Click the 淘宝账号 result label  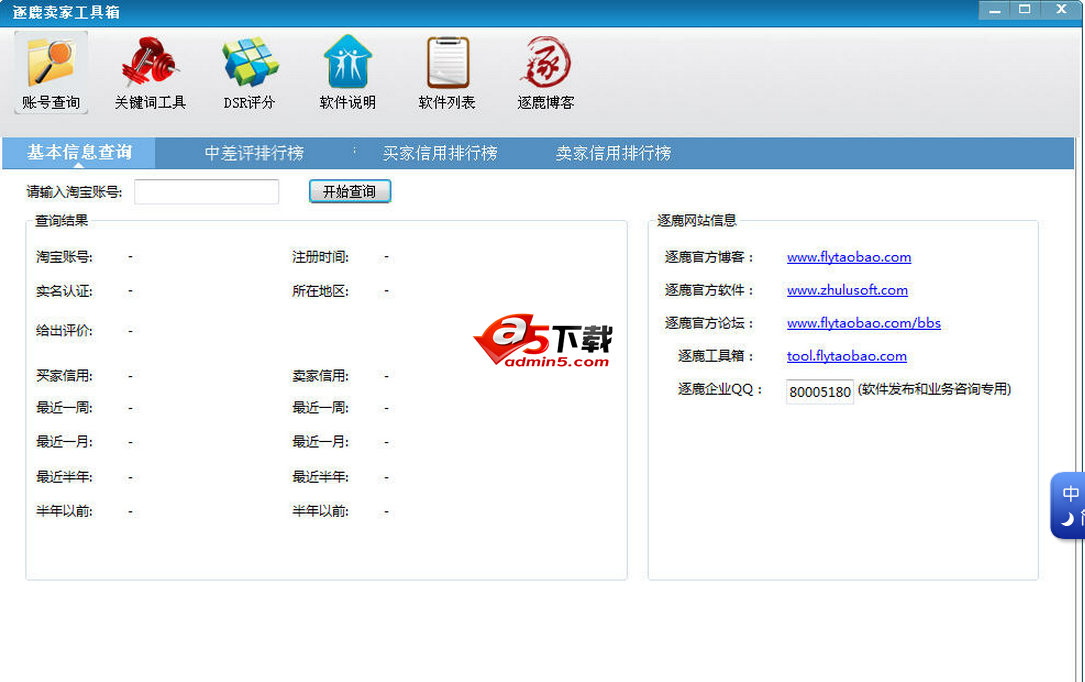[x=64, y=257]
